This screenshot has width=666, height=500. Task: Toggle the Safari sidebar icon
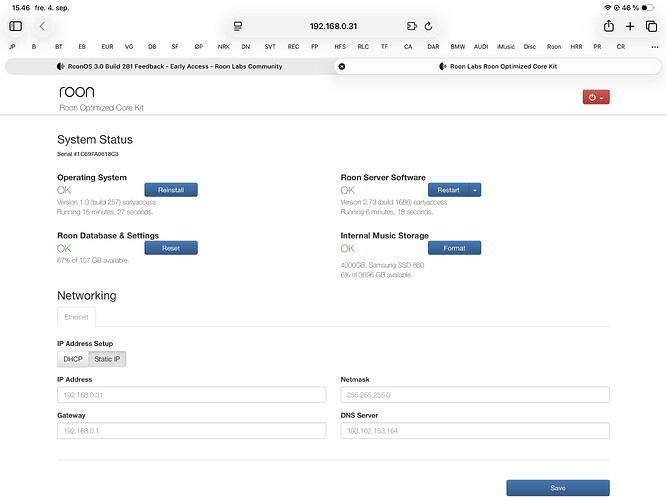pyautogui.click(x=16, y=26)
